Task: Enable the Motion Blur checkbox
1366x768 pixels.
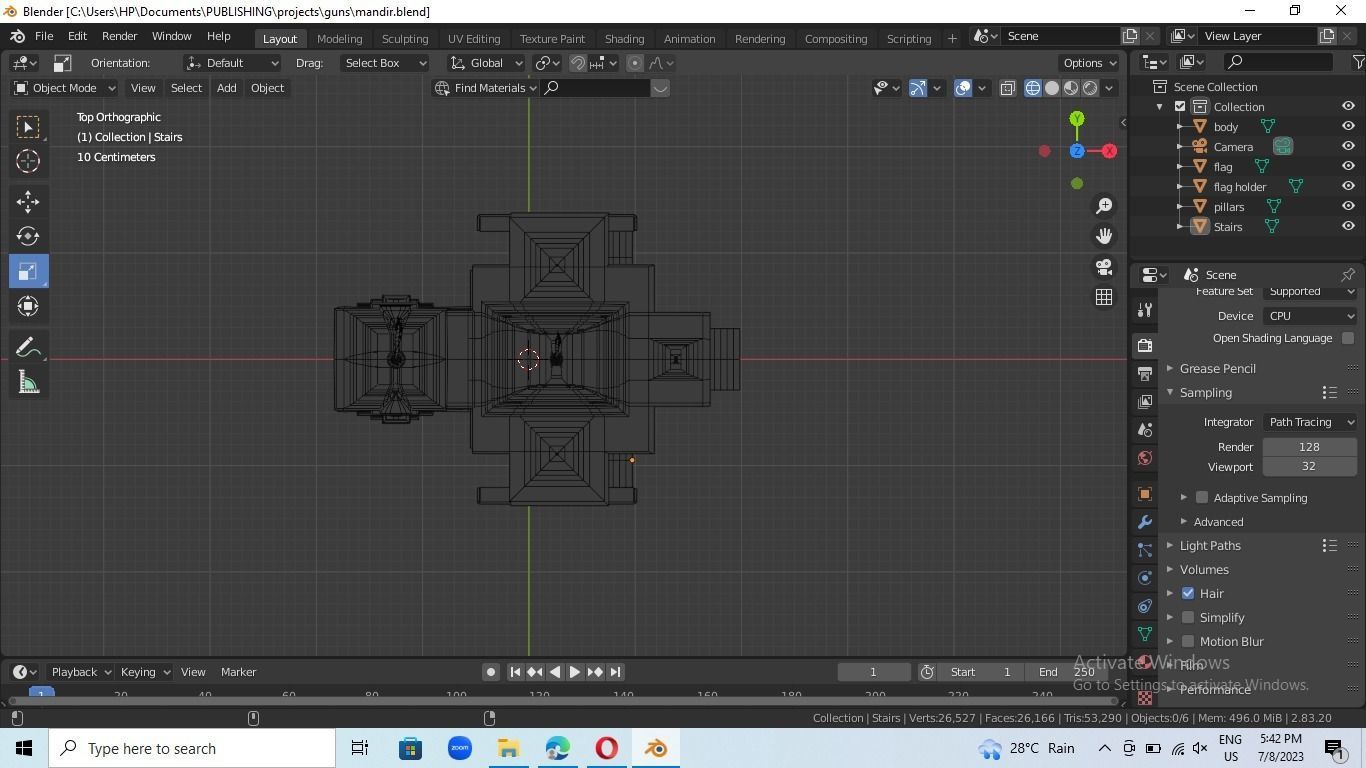Action: click(1188, 642)
